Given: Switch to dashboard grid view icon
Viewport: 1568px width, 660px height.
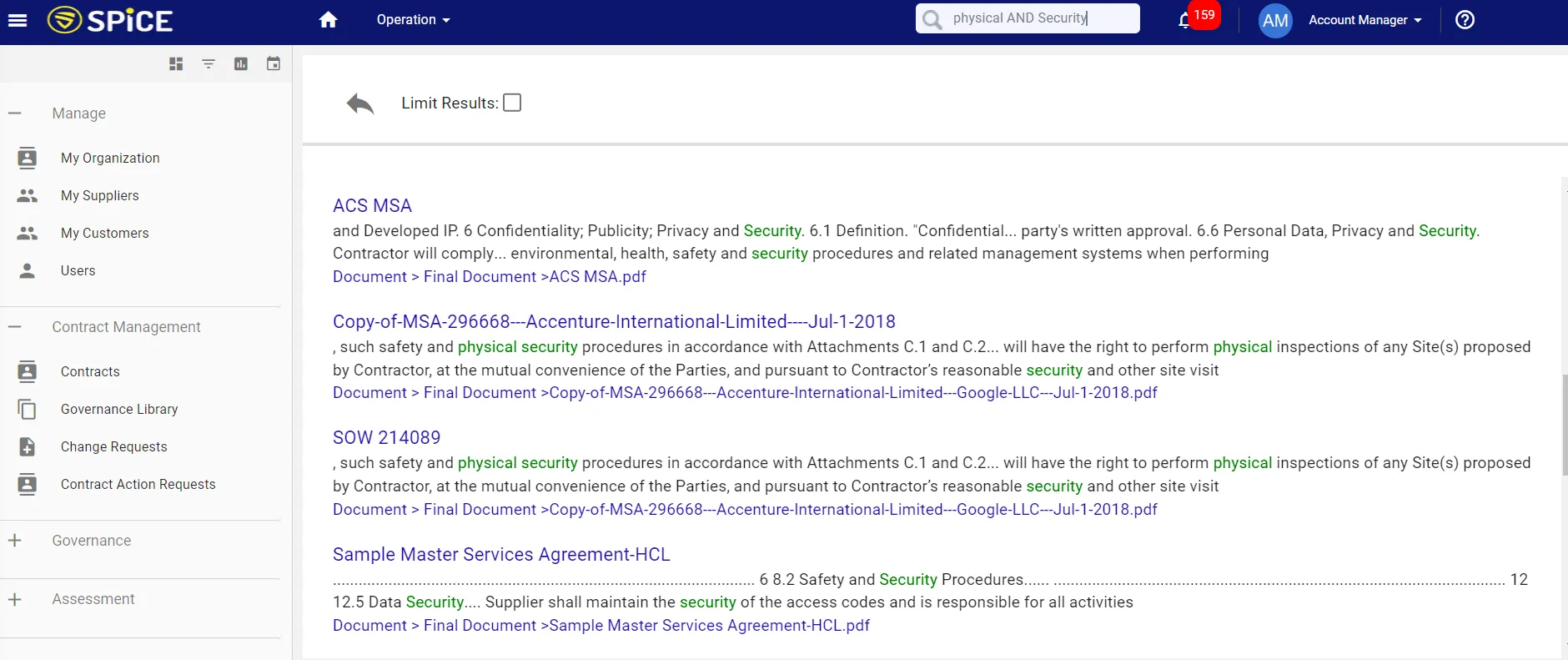Looking at the screenshot, I should coord(176,64).
